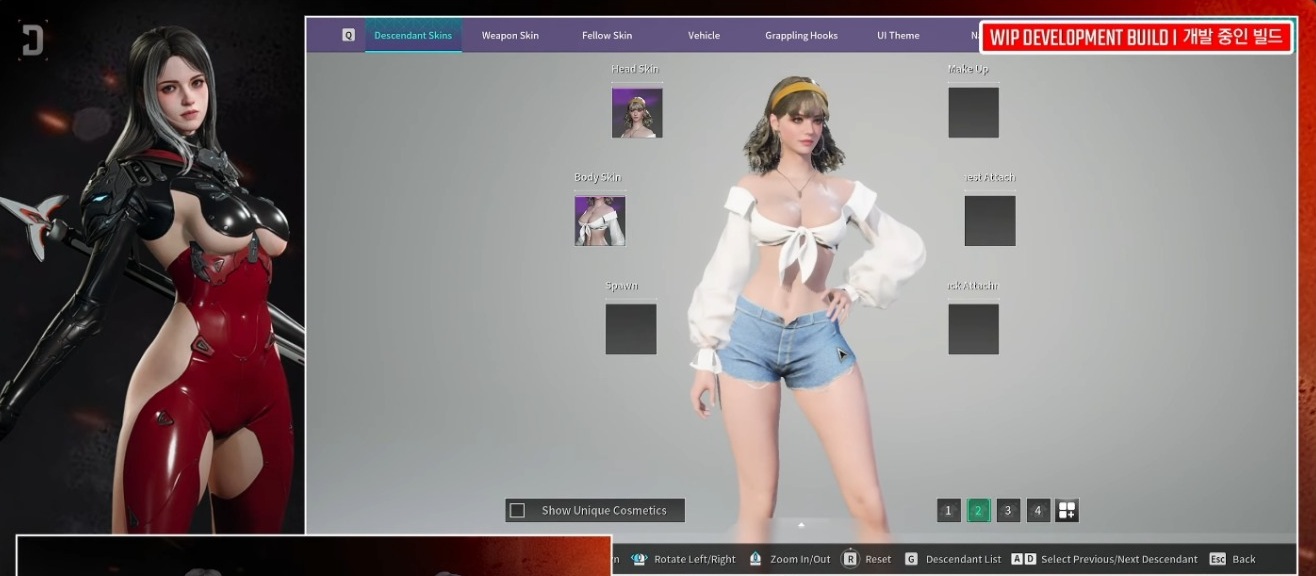
Task: Expand the small up-arrow panel handle
Action: pyautogui.click(x=801, y=524)
